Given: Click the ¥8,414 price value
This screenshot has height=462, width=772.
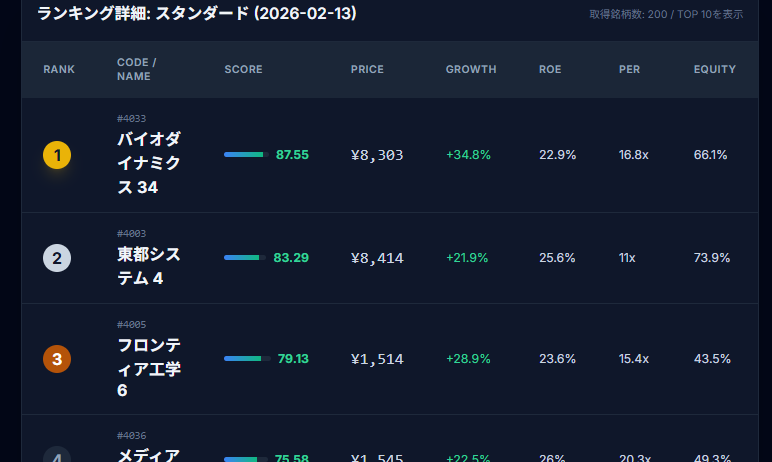Looking at the screenshot, I should [377, 258].
